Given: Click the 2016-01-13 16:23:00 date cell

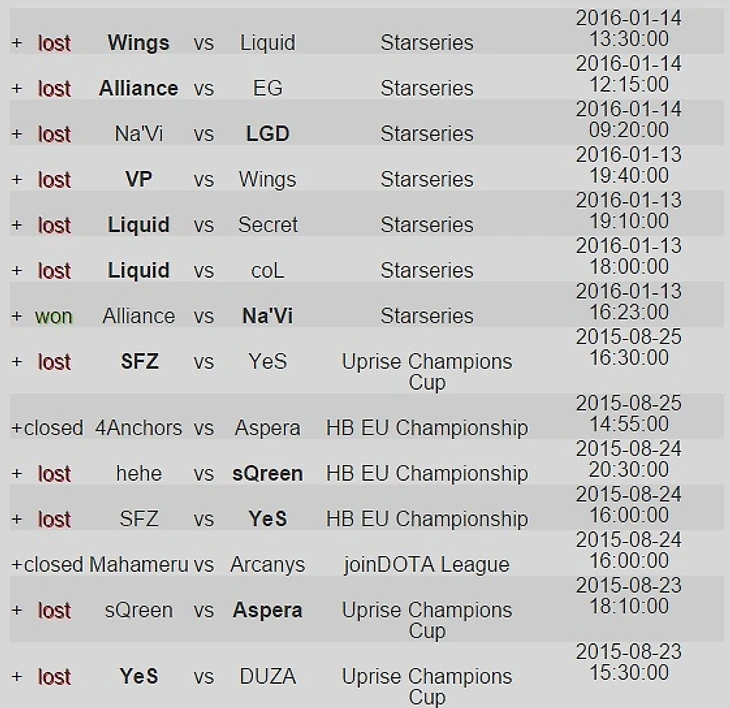Looking at the screenshot, I should tap(628, 303).
